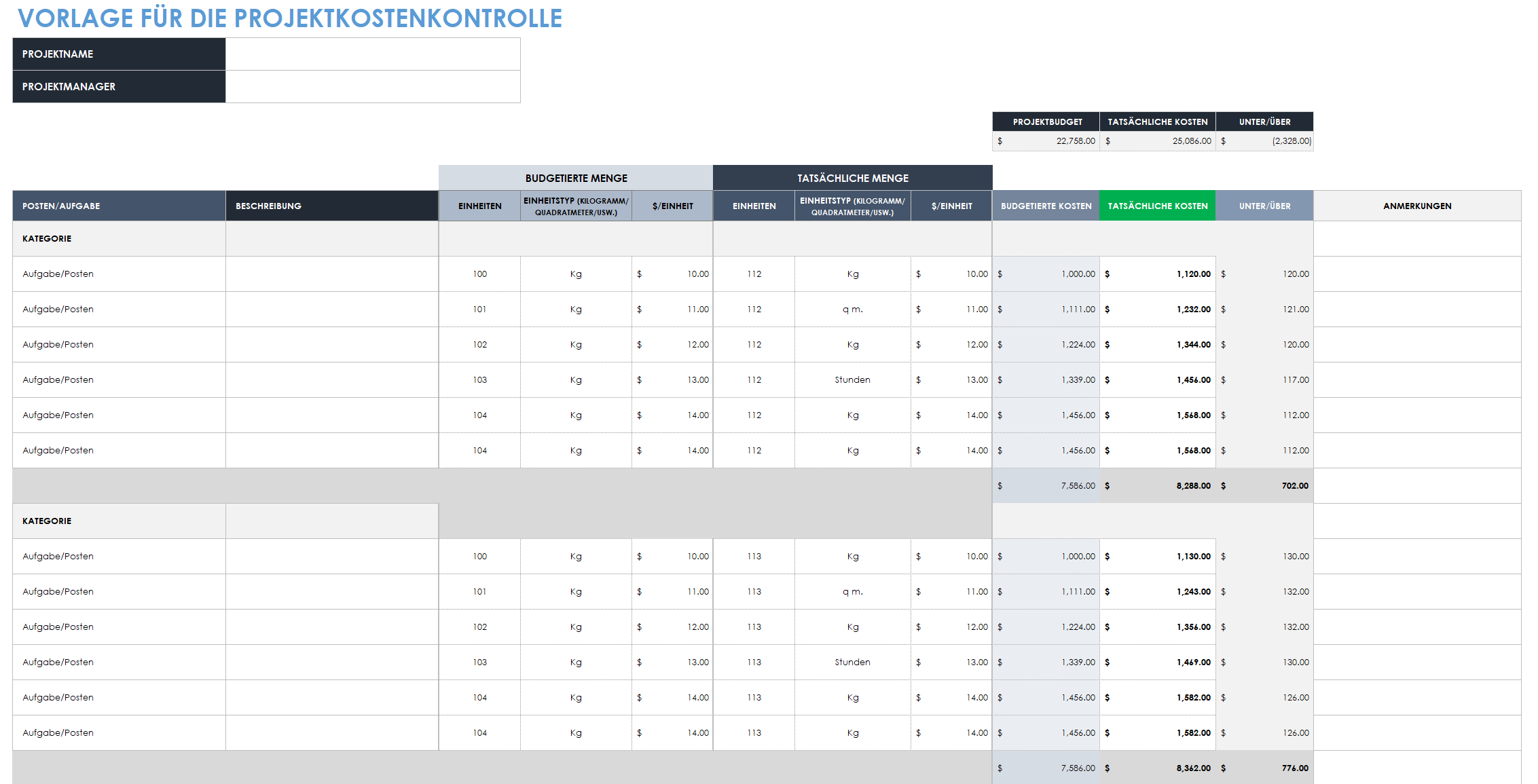
Task: Click first category subtotal 7,586.00
Action: pos(1046,486)
